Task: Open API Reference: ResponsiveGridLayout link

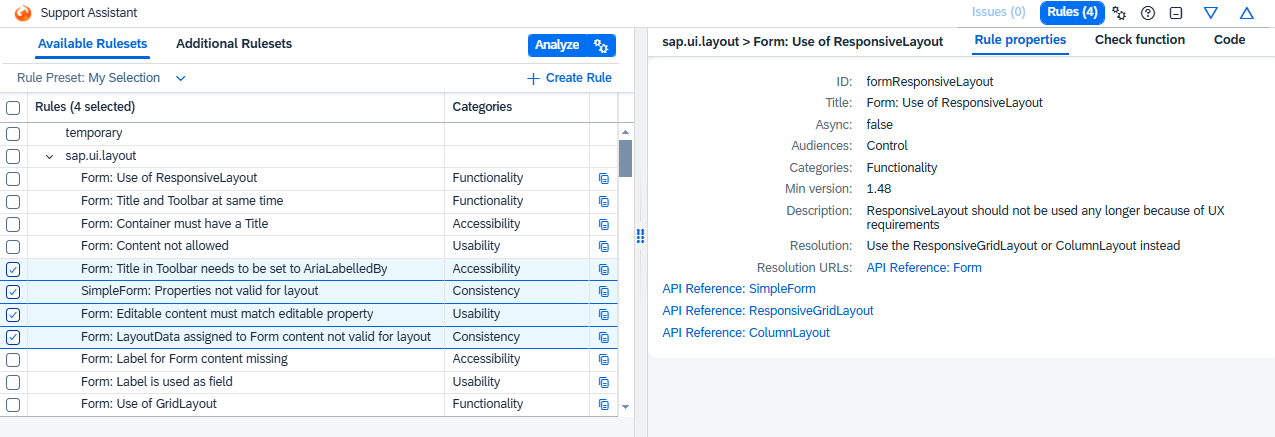Action: pyautogui.click(x=768, y=311)
